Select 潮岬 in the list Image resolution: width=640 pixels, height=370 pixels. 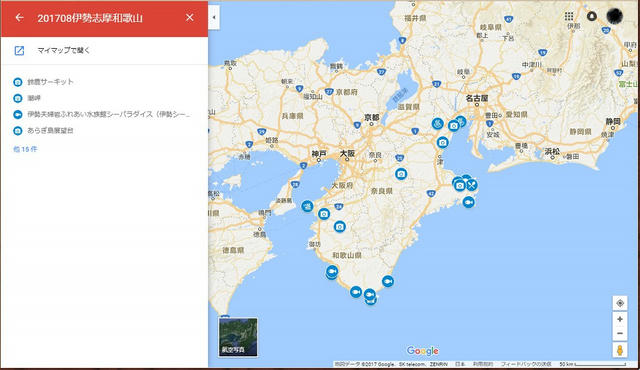click(x=34, y=98)
